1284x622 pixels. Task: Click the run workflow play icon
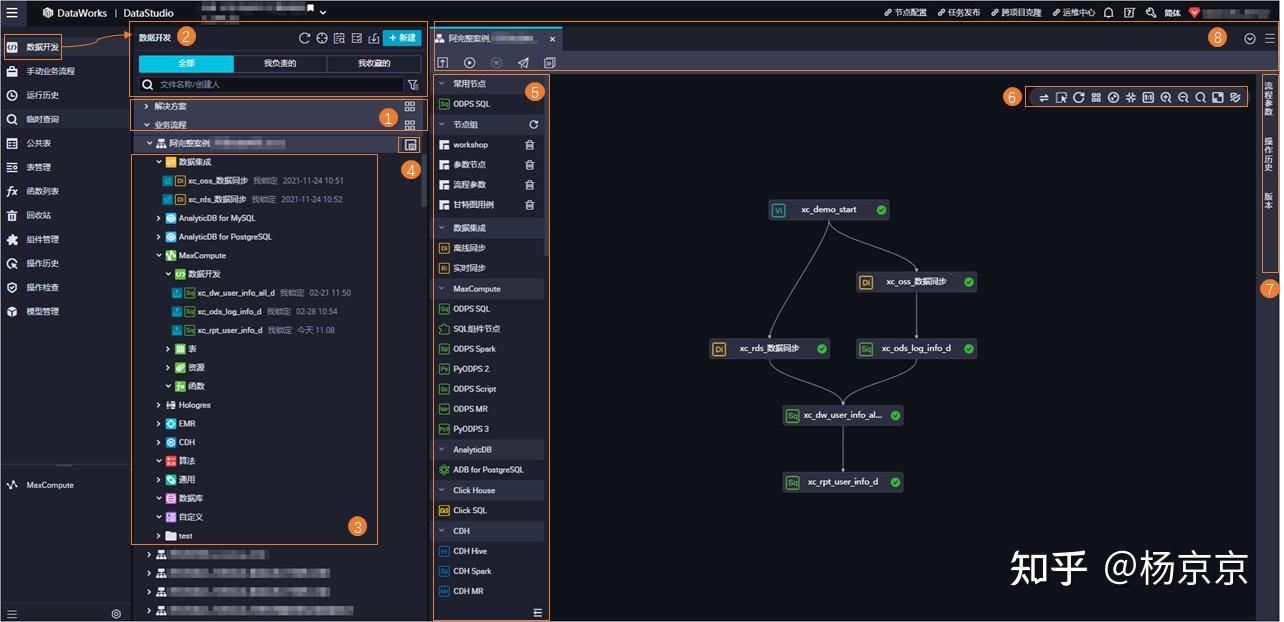(469, 63)
